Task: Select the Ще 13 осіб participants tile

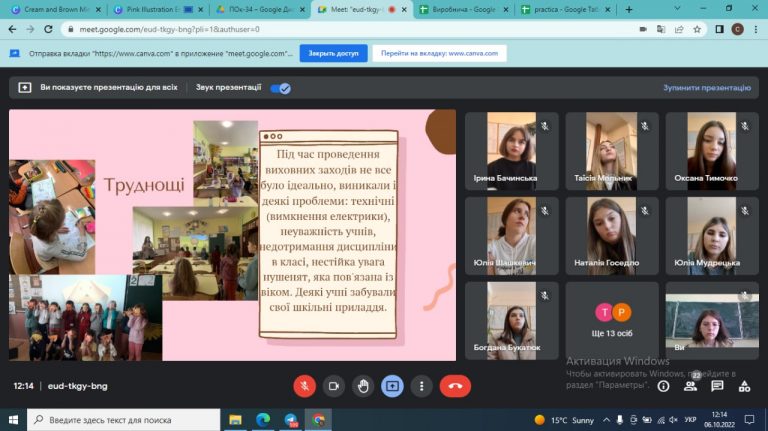Action: [612, 320]
